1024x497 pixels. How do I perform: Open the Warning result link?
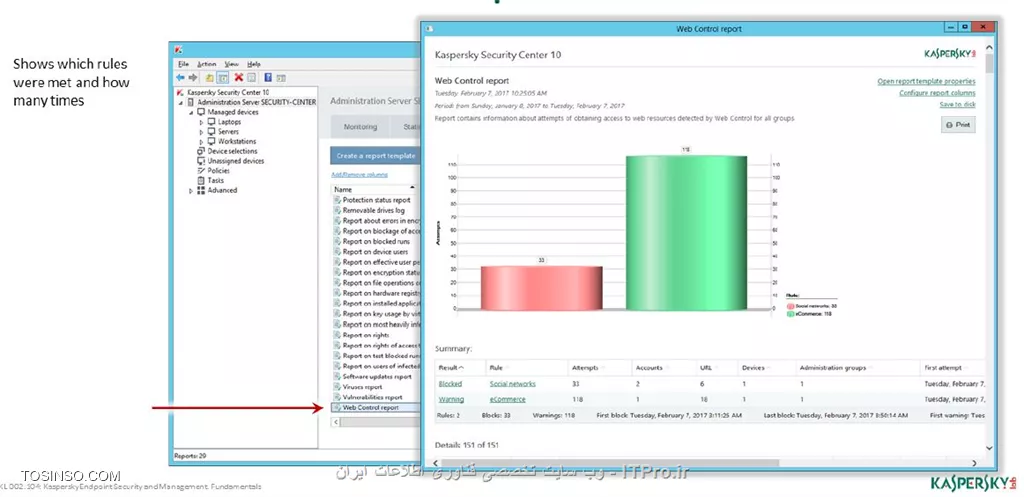click(x=451, y=399)
